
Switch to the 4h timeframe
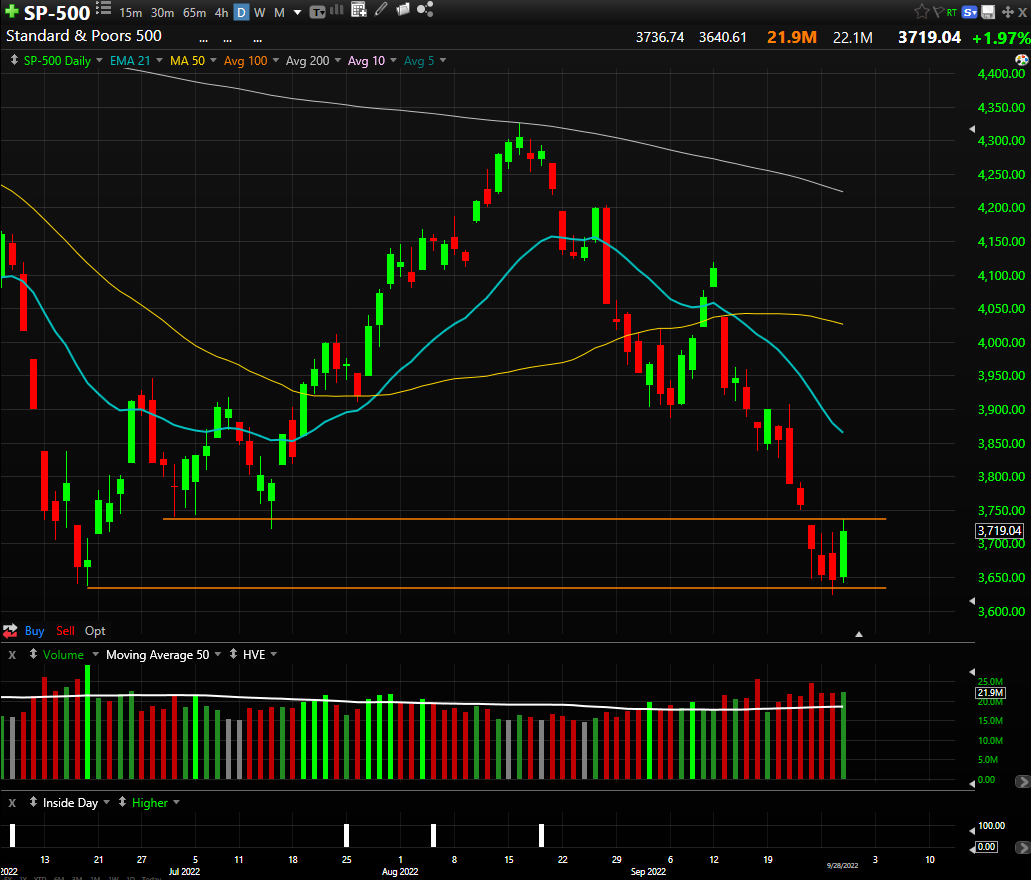(x=222, y=12)
